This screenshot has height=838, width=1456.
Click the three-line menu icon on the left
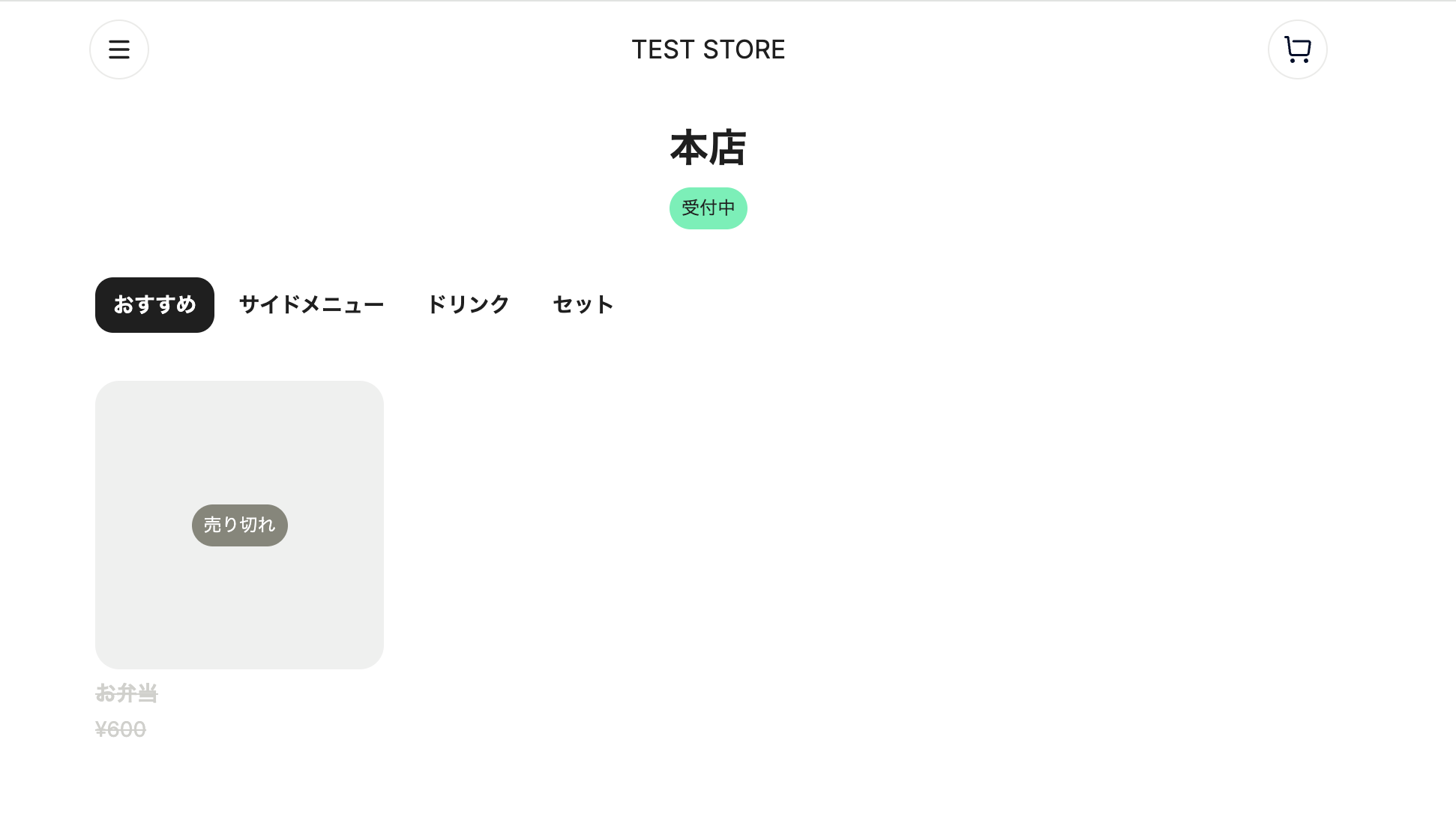point(119,49)
